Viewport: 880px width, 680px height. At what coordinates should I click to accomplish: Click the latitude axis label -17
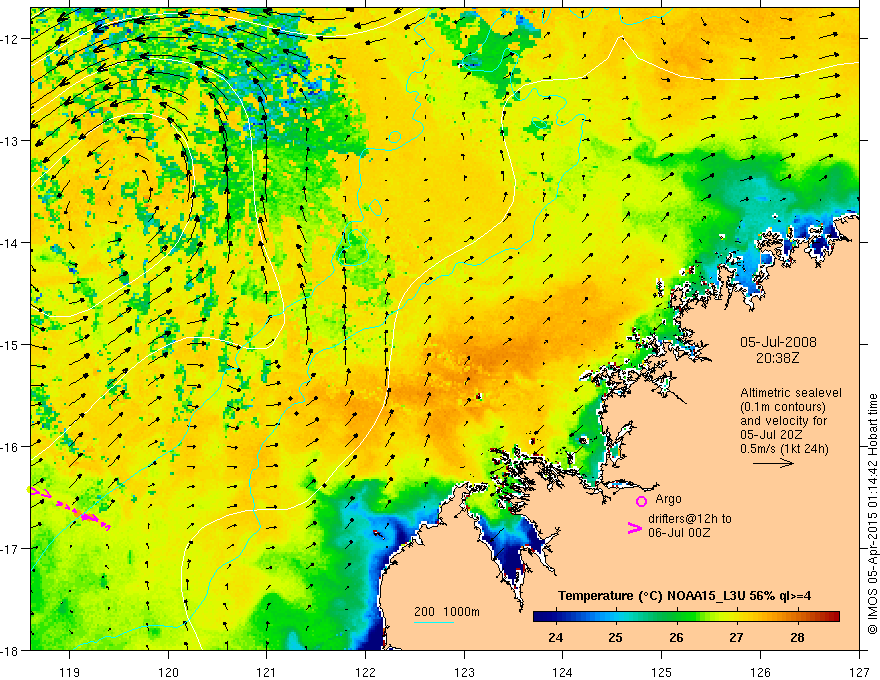tap(11, 549)
